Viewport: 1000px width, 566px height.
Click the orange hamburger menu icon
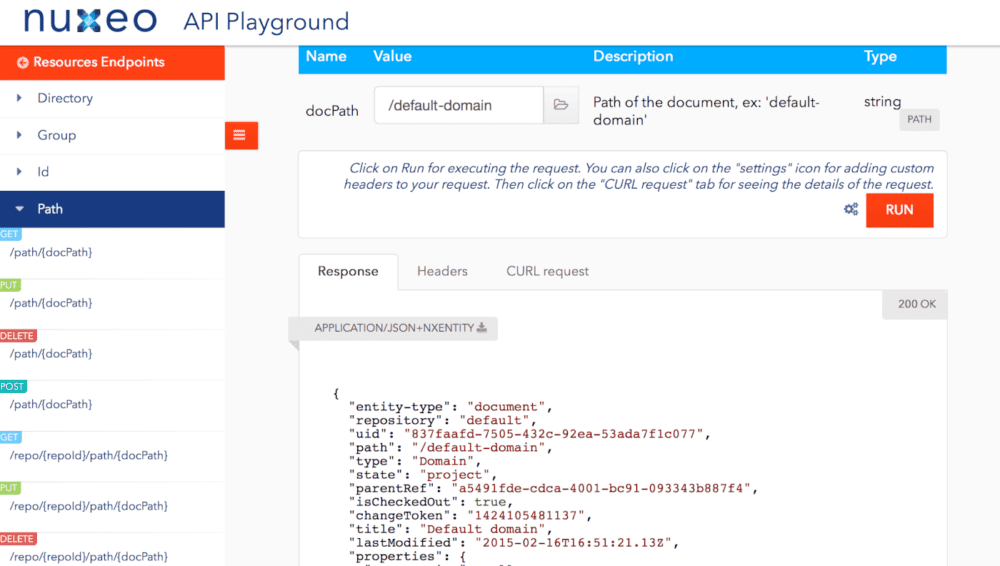tap(240, 135)
